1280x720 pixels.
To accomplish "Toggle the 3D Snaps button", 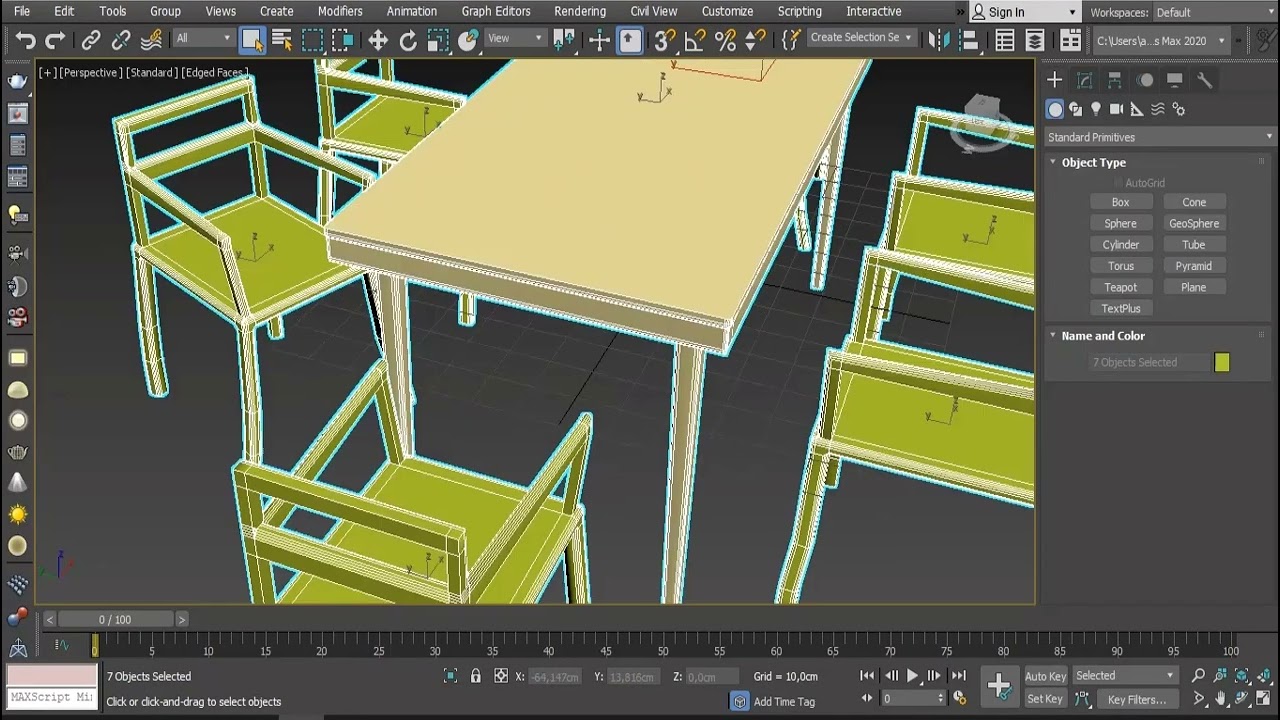I will tap(663, 40).
